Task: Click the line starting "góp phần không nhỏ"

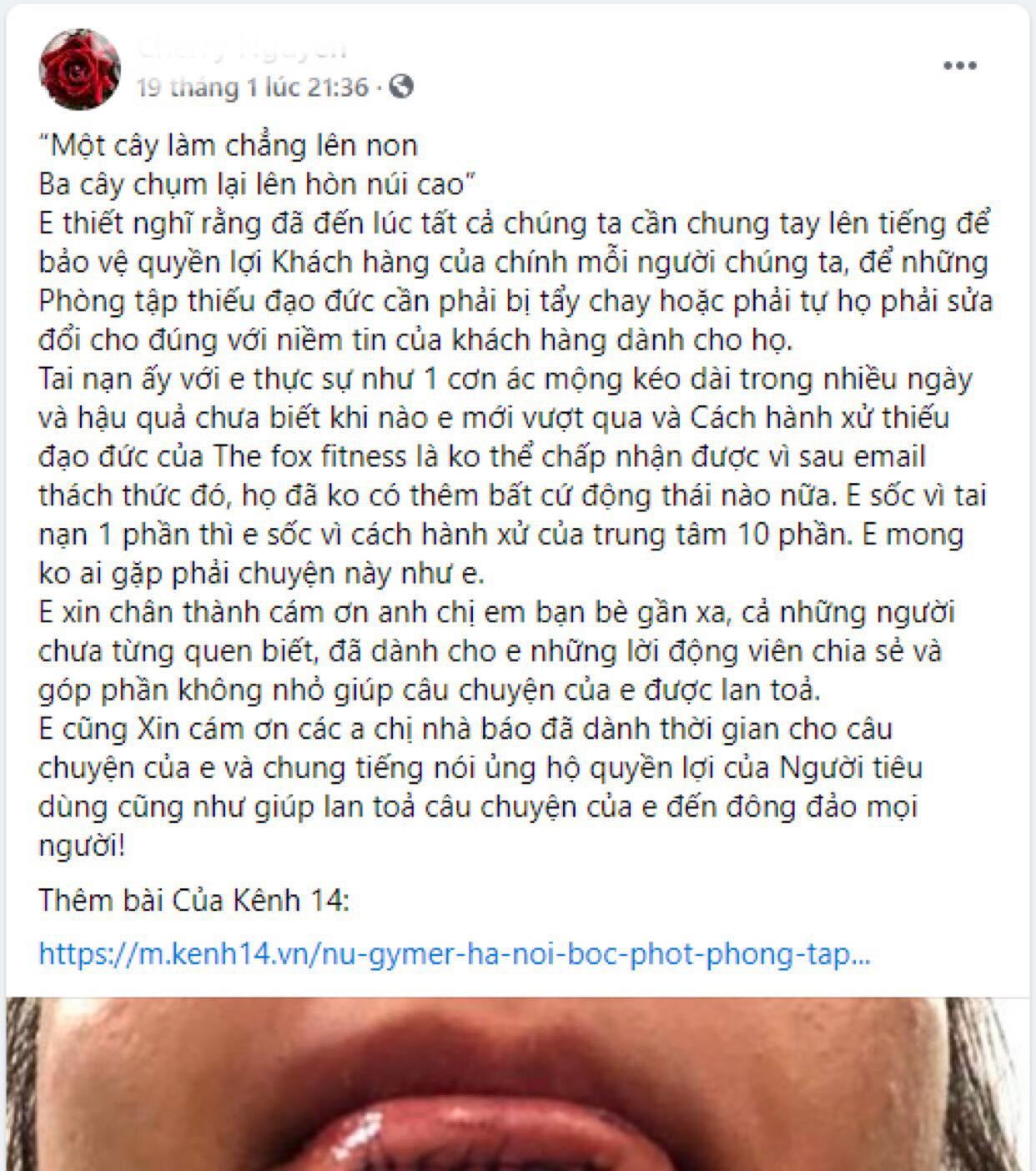Action: tap(430, 690)
